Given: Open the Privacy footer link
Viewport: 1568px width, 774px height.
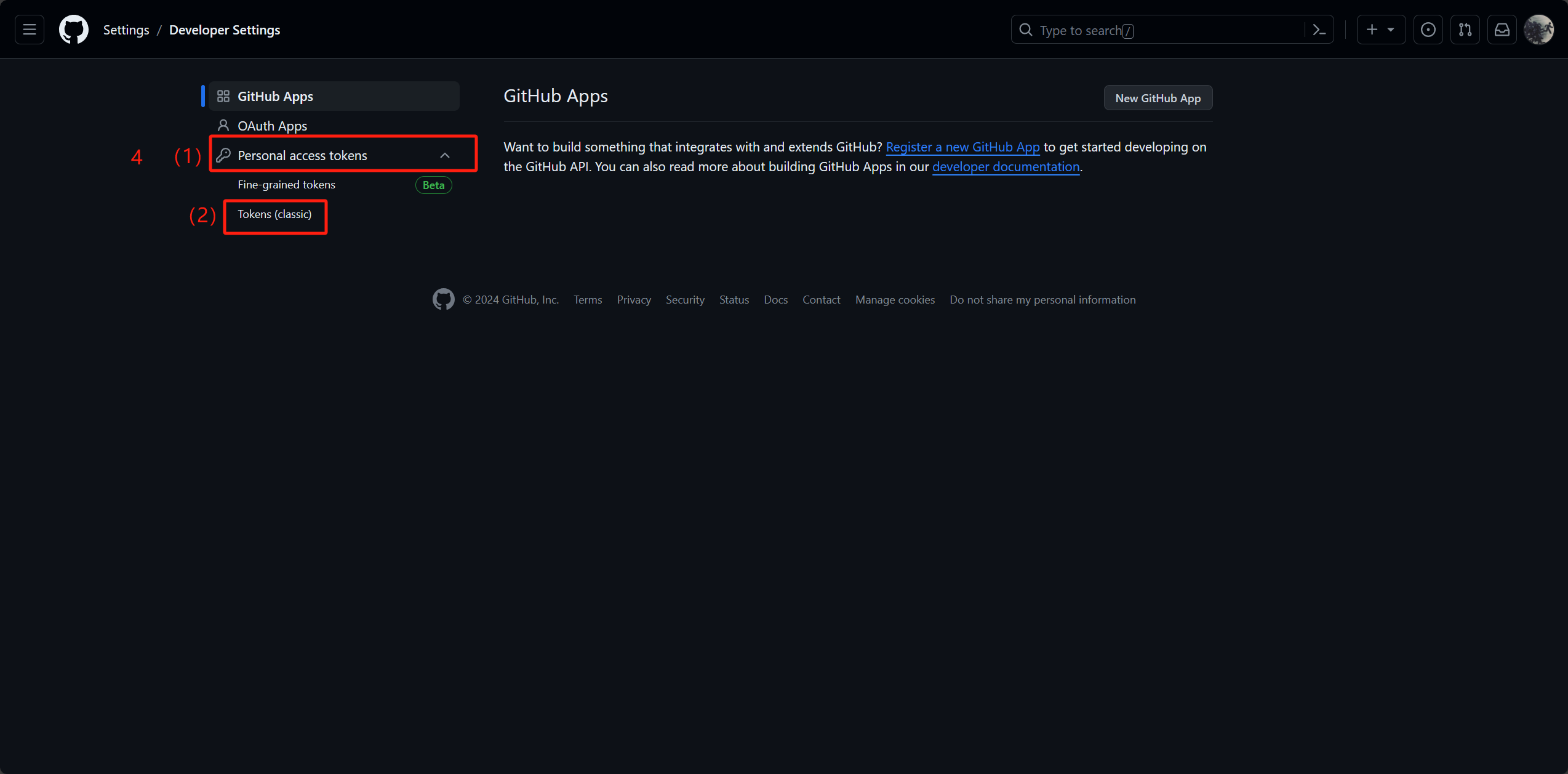Looking at the screenshot, I should point(634,300).
